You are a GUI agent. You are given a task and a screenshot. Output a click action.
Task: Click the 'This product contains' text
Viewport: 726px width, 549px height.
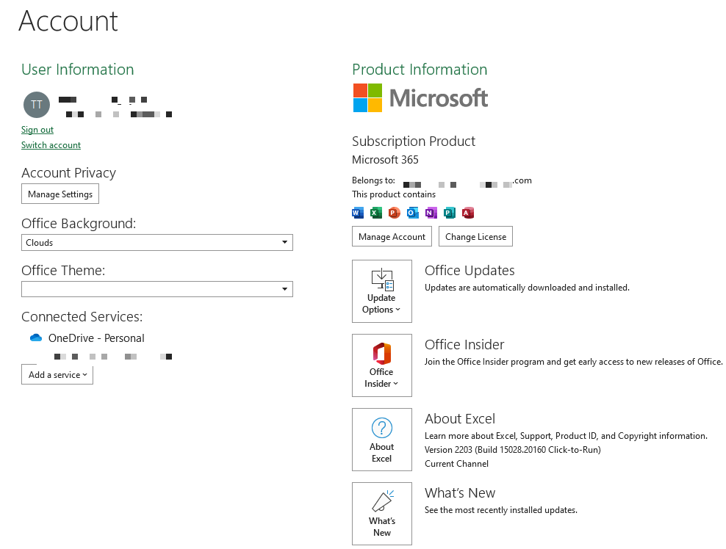[x=394, y=194]
